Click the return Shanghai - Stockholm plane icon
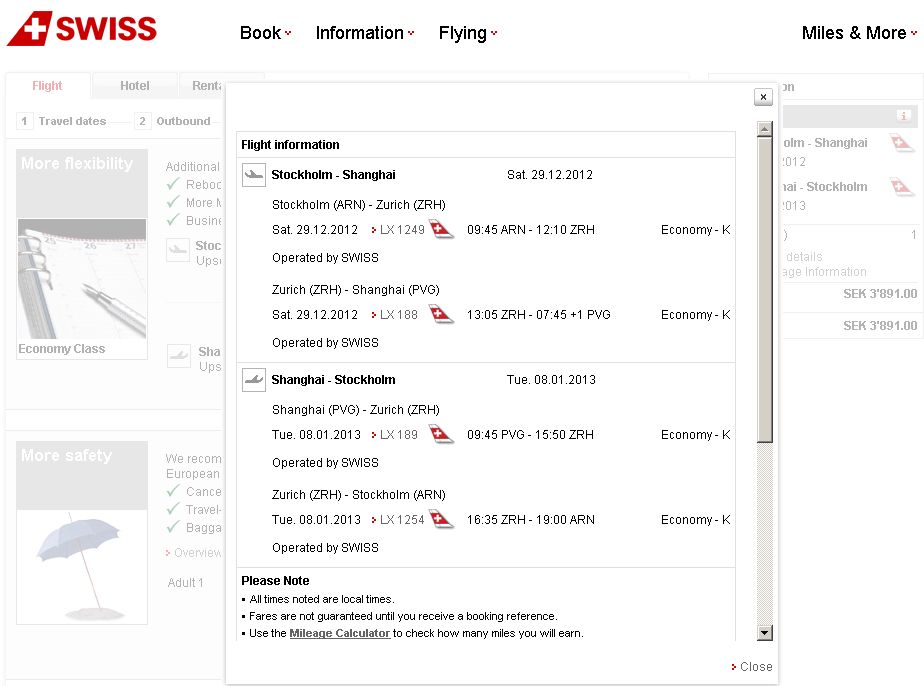The image size is (924, 686). (x=254, y=380)
